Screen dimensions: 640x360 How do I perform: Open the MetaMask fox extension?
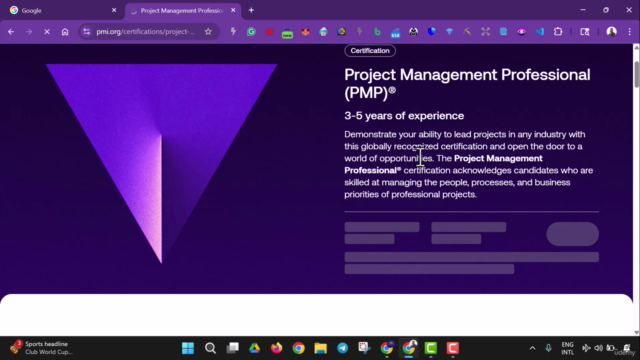tap(305, 31)
